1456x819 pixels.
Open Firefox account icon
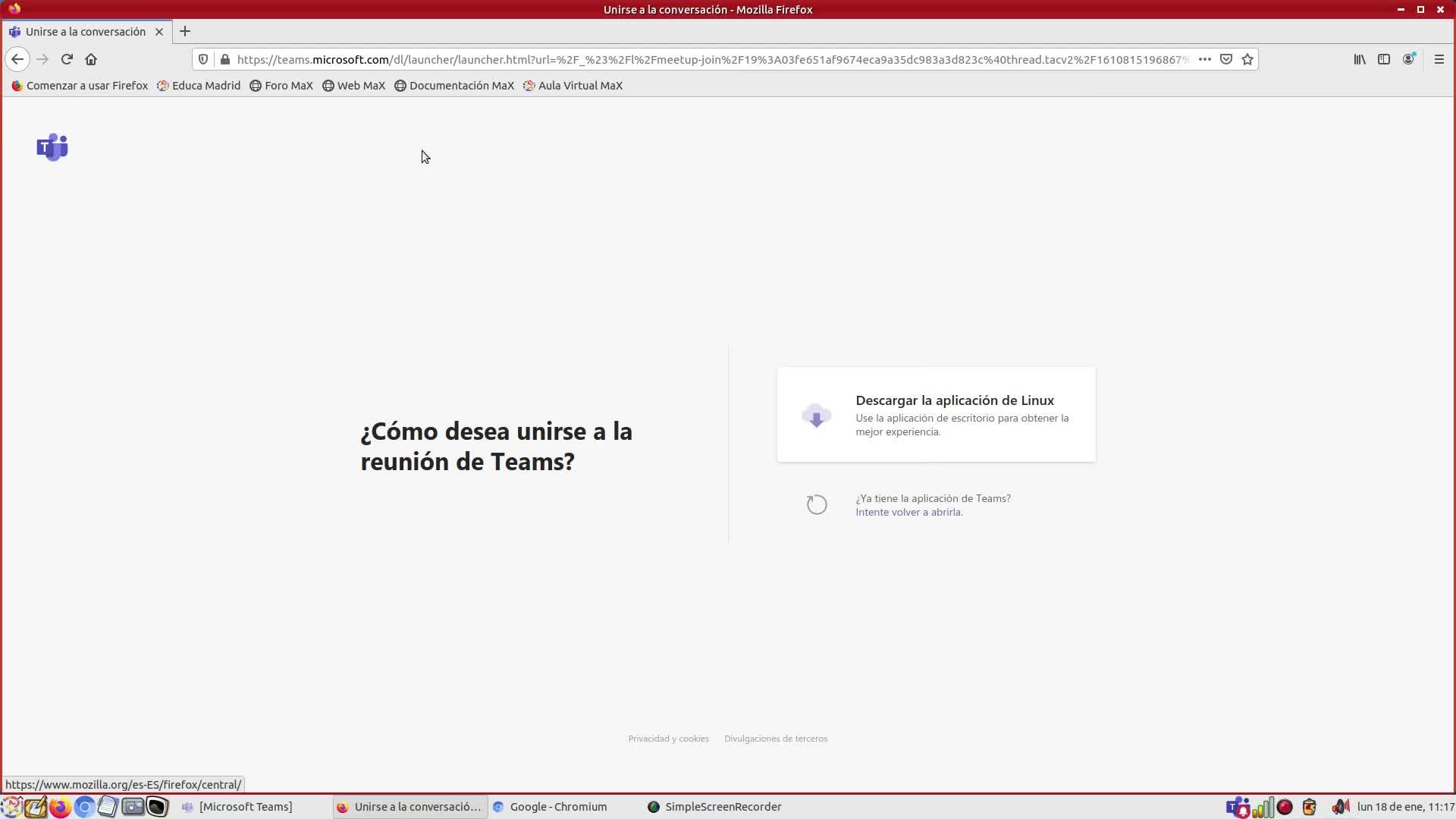tap(1408, 59)
